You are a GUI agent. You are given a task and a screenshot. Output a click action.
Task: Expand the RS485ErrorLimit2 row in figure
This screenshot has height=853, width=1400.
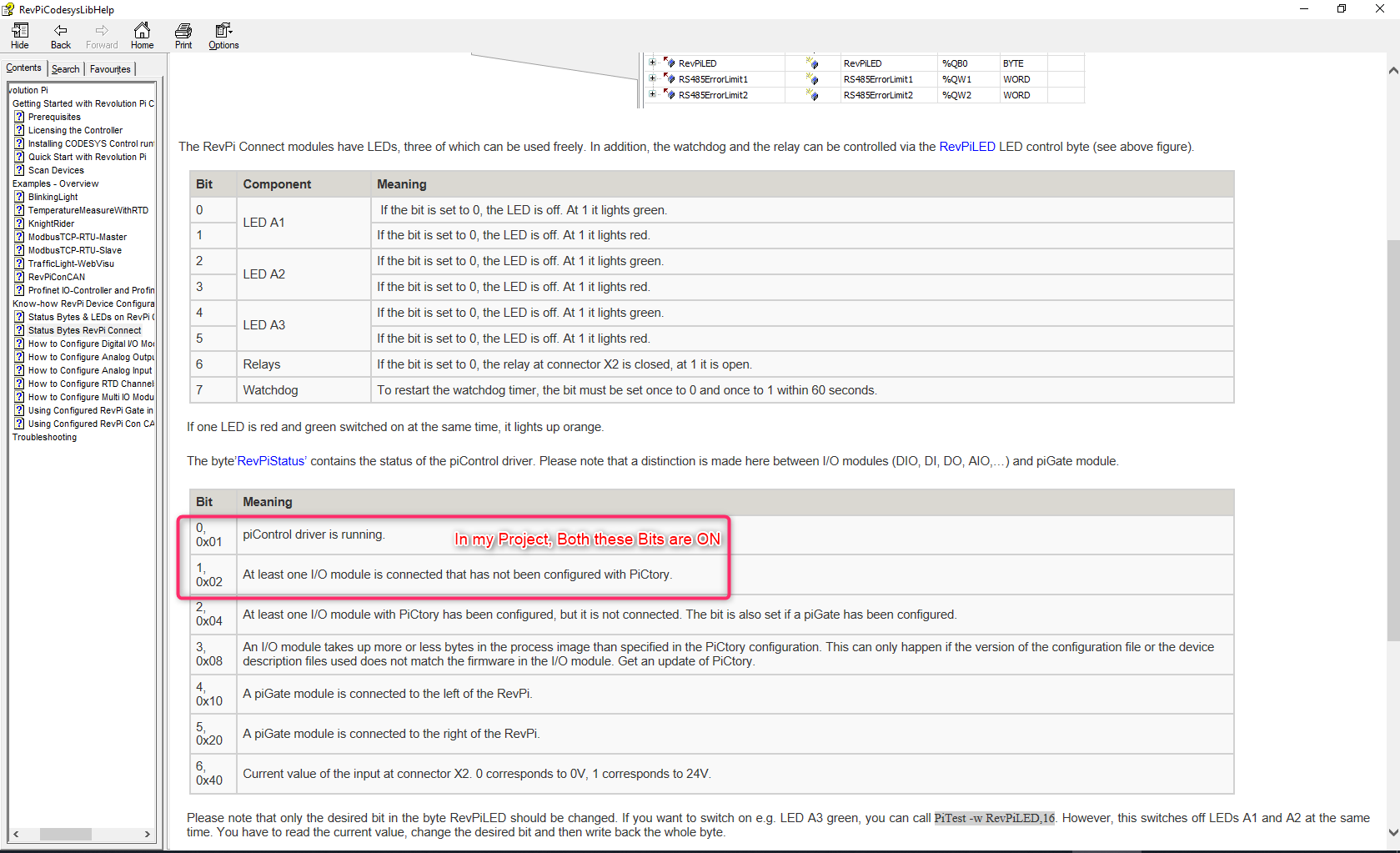click(653, 94)
